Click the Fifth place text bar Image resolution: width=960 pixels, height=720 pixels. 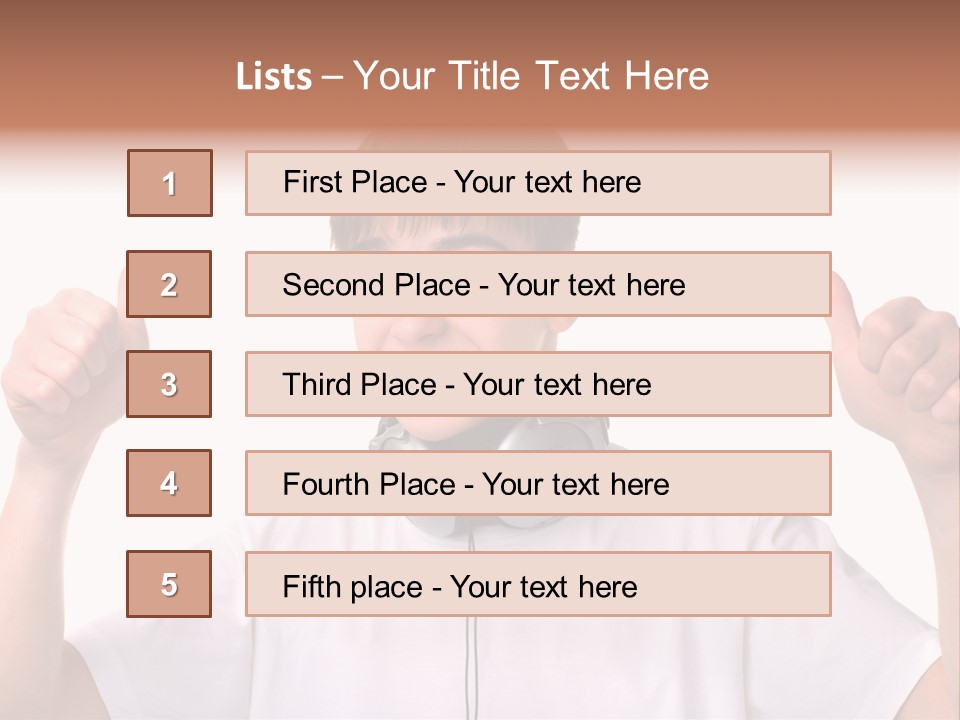point(538,585)
